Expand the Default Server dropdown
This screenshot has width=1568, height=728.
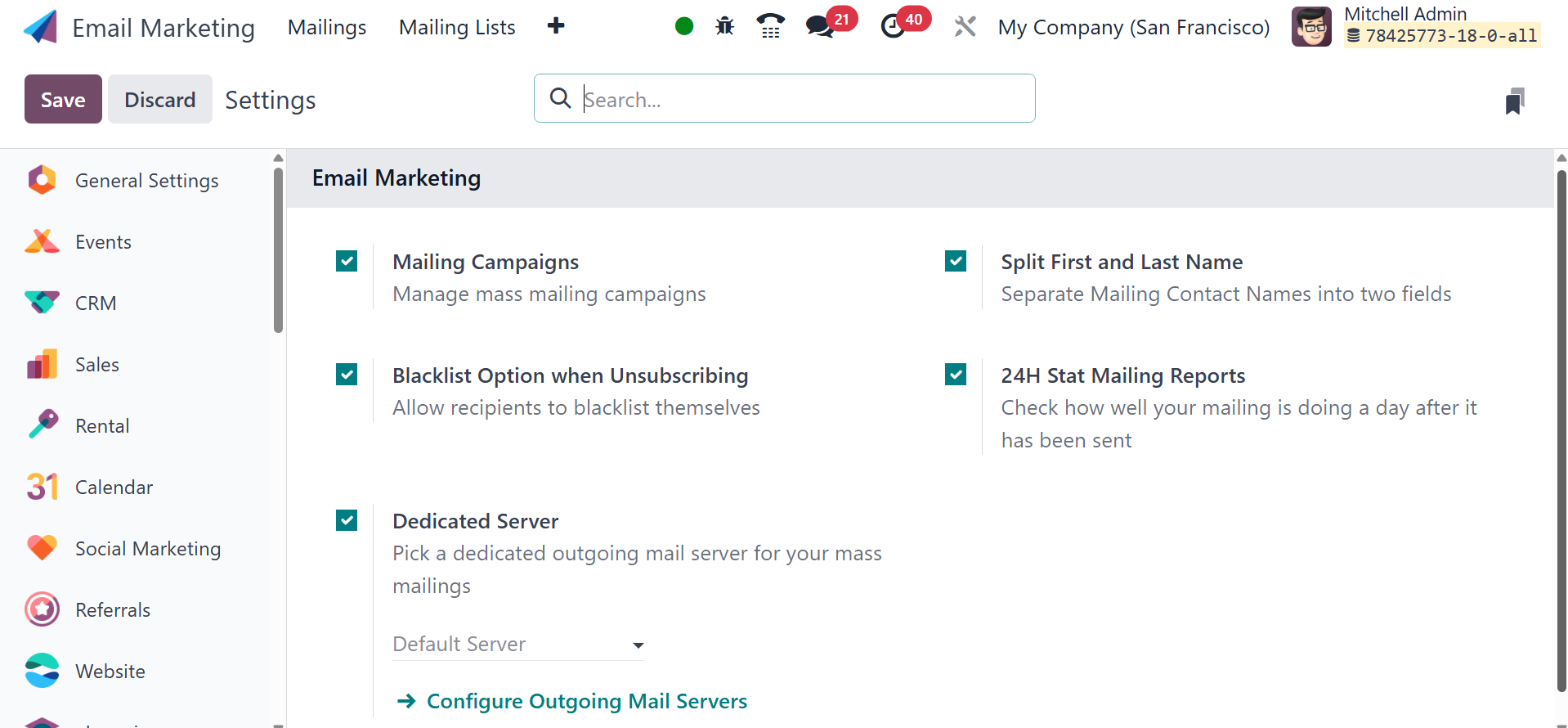tap(518, 645)
